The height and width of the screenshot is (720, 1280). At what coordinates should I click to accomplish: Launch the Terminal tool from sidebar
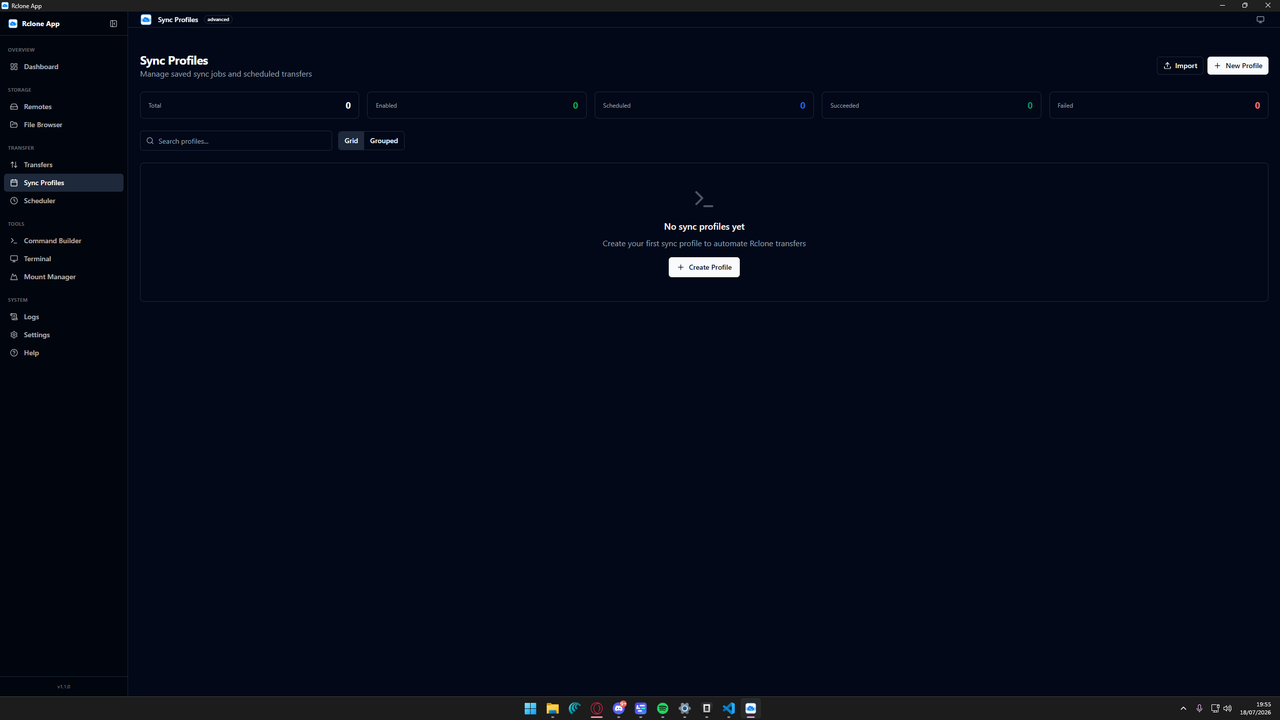(64, 259)
